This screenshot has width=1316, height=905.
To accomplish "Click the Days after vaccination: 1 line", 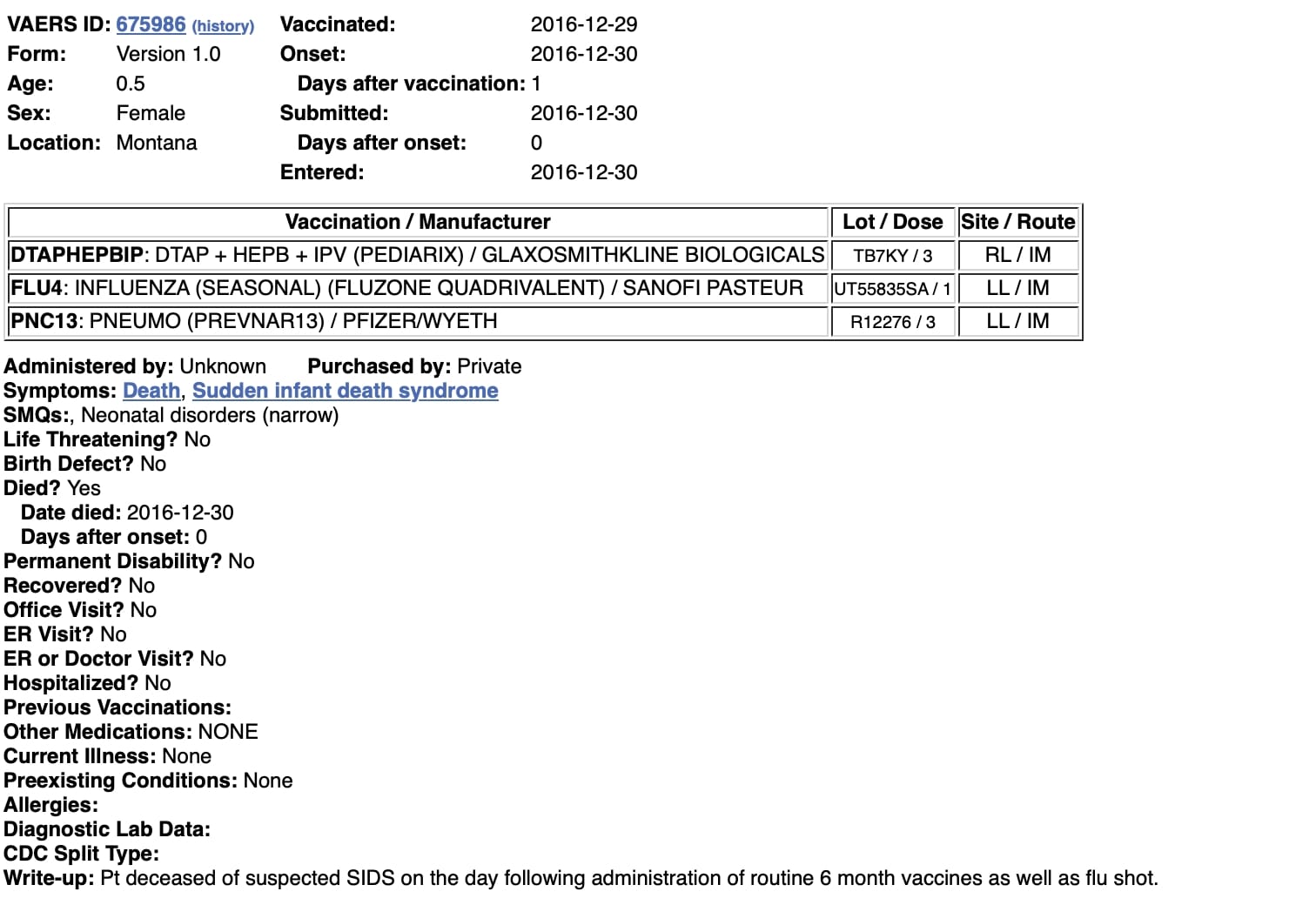I will click(x=420, y=84).
